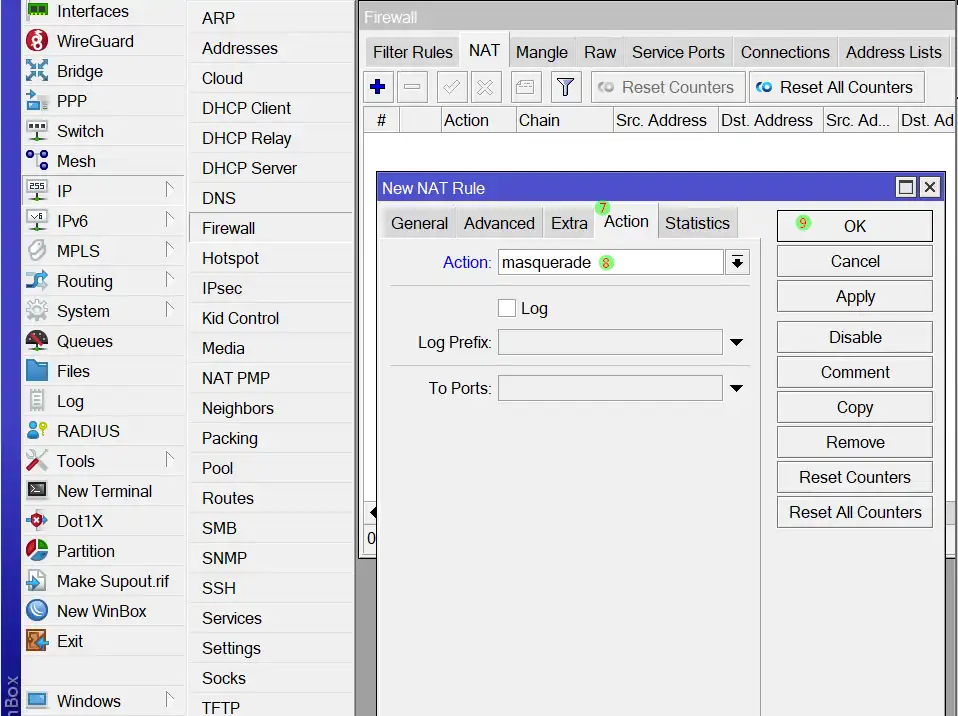This screenshot has height=716, width=958.
Task: Open the Queues section
Action: pos(84,341)
